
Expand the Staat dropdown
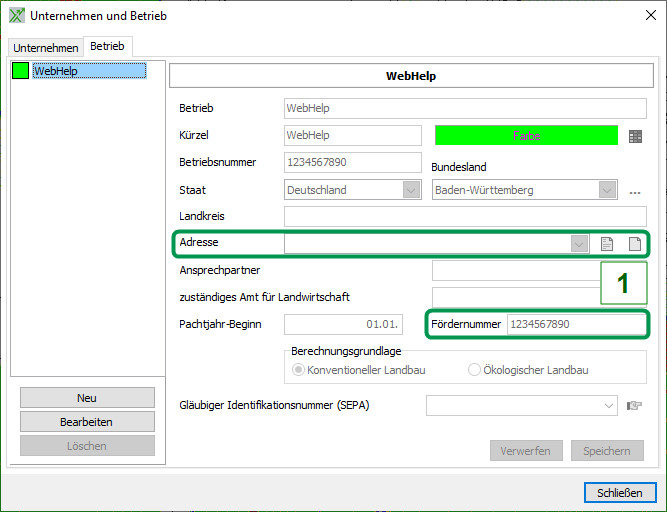[411, 190]
